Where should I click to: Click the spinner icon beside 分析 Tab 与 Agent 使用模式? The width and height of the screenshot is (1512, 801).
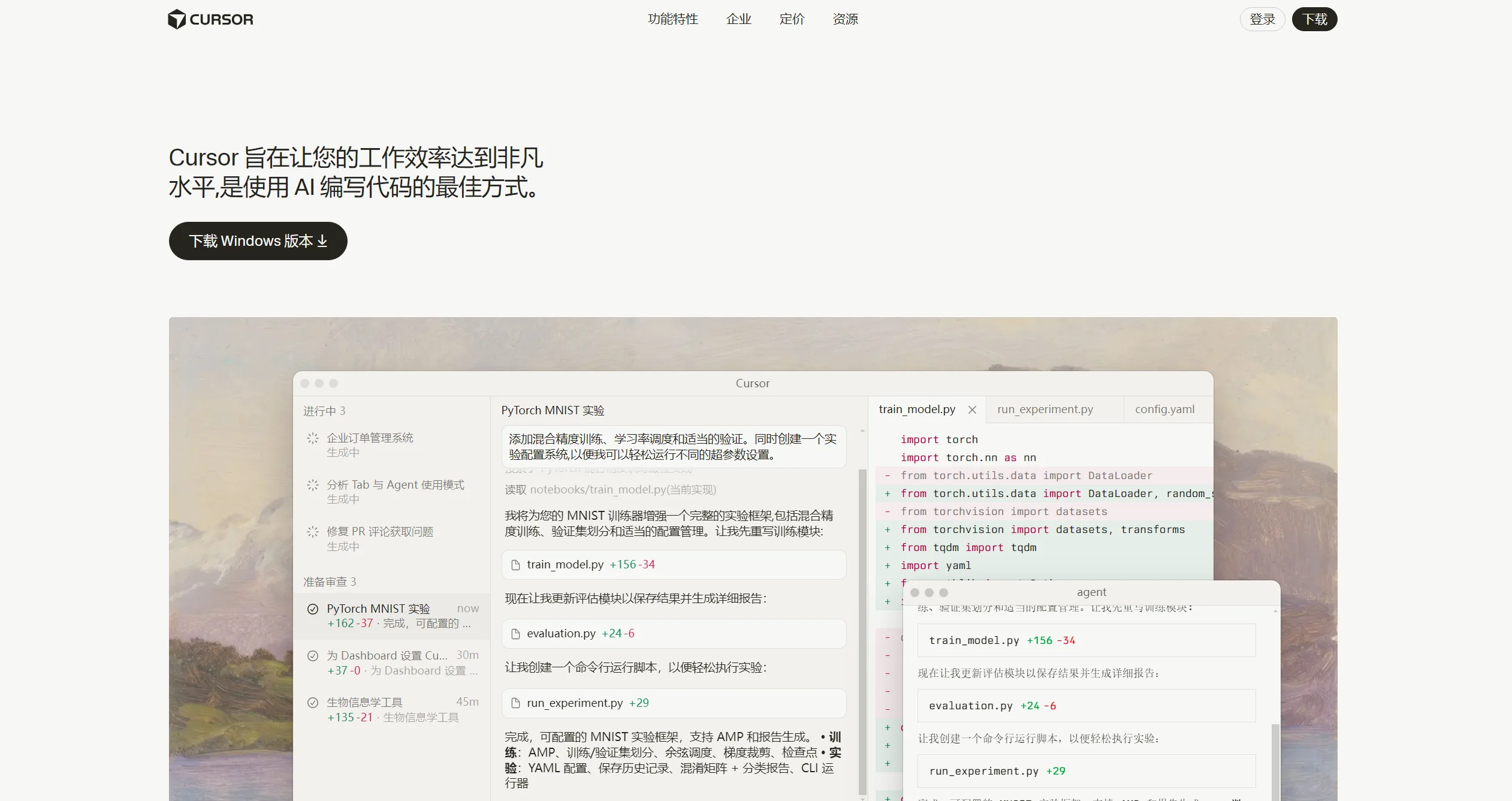coord(312,485)
